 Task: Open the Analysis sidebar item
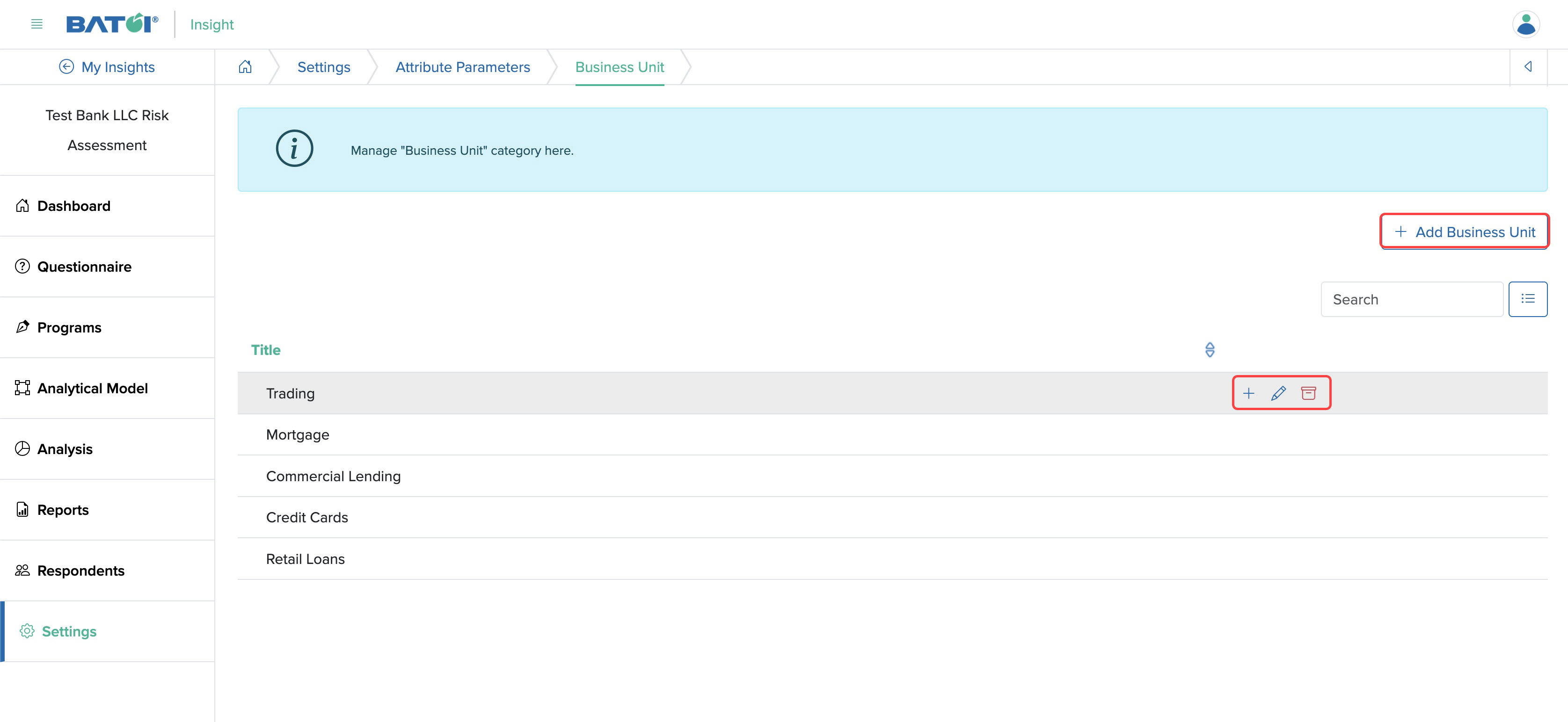pos(107,449)
